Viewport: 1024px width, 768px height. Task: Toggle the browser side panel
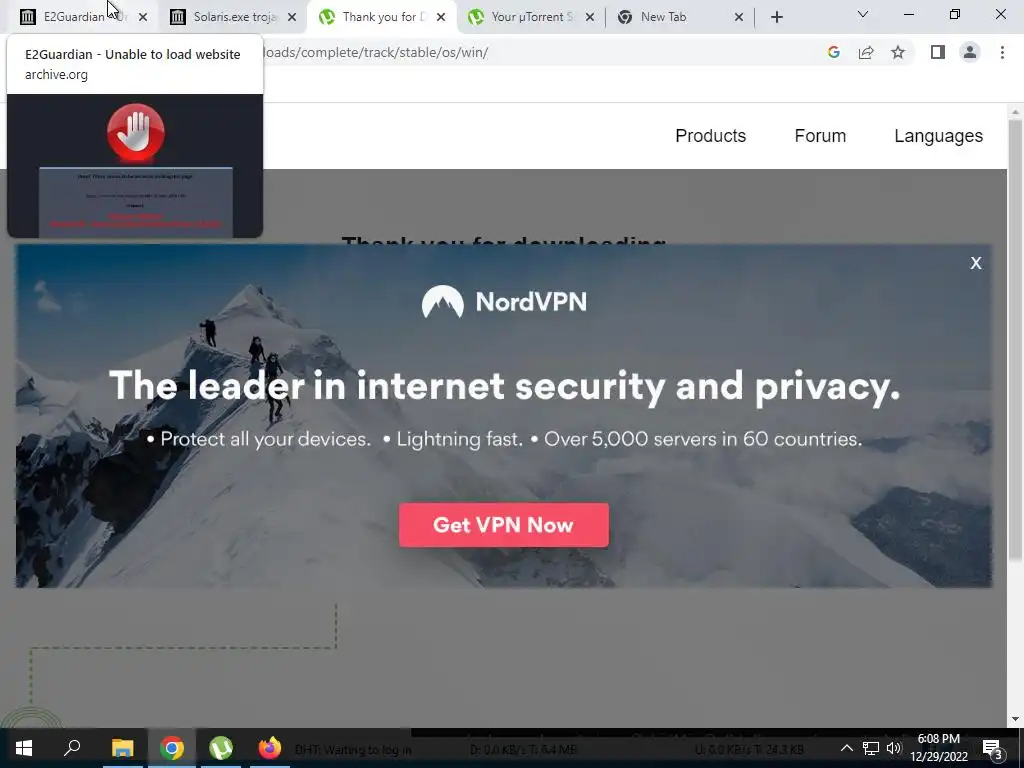tap(938, 52)
